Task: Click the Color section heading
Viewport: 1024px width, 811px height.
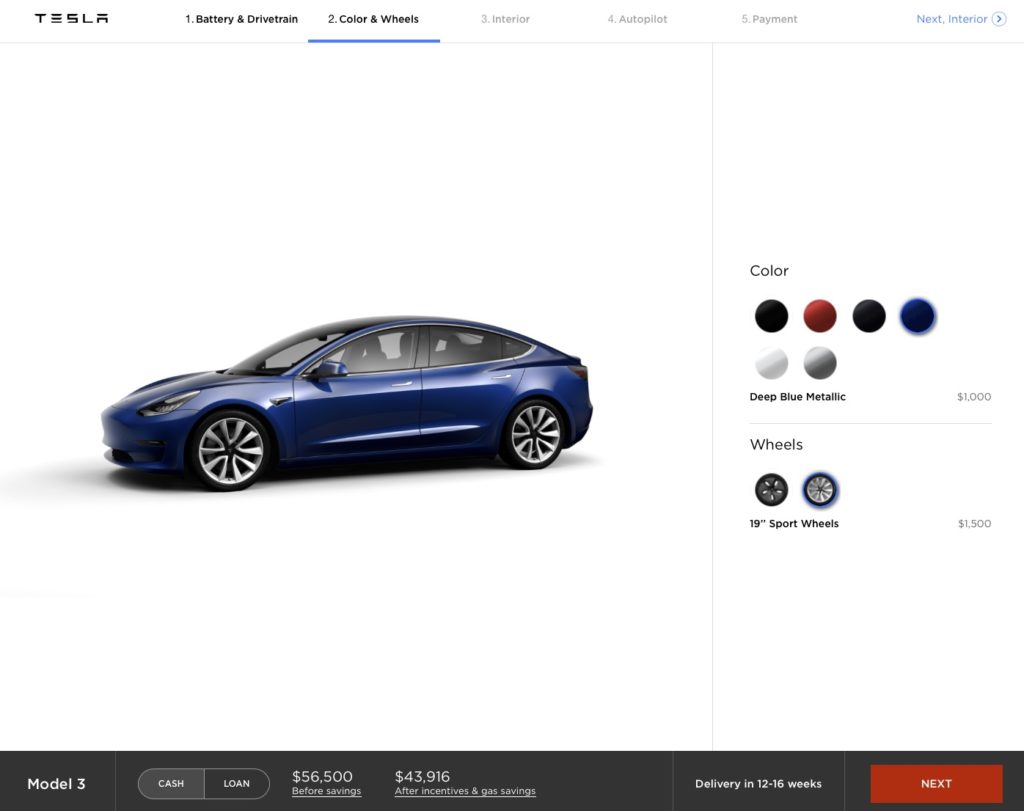Action: [769, 270]
